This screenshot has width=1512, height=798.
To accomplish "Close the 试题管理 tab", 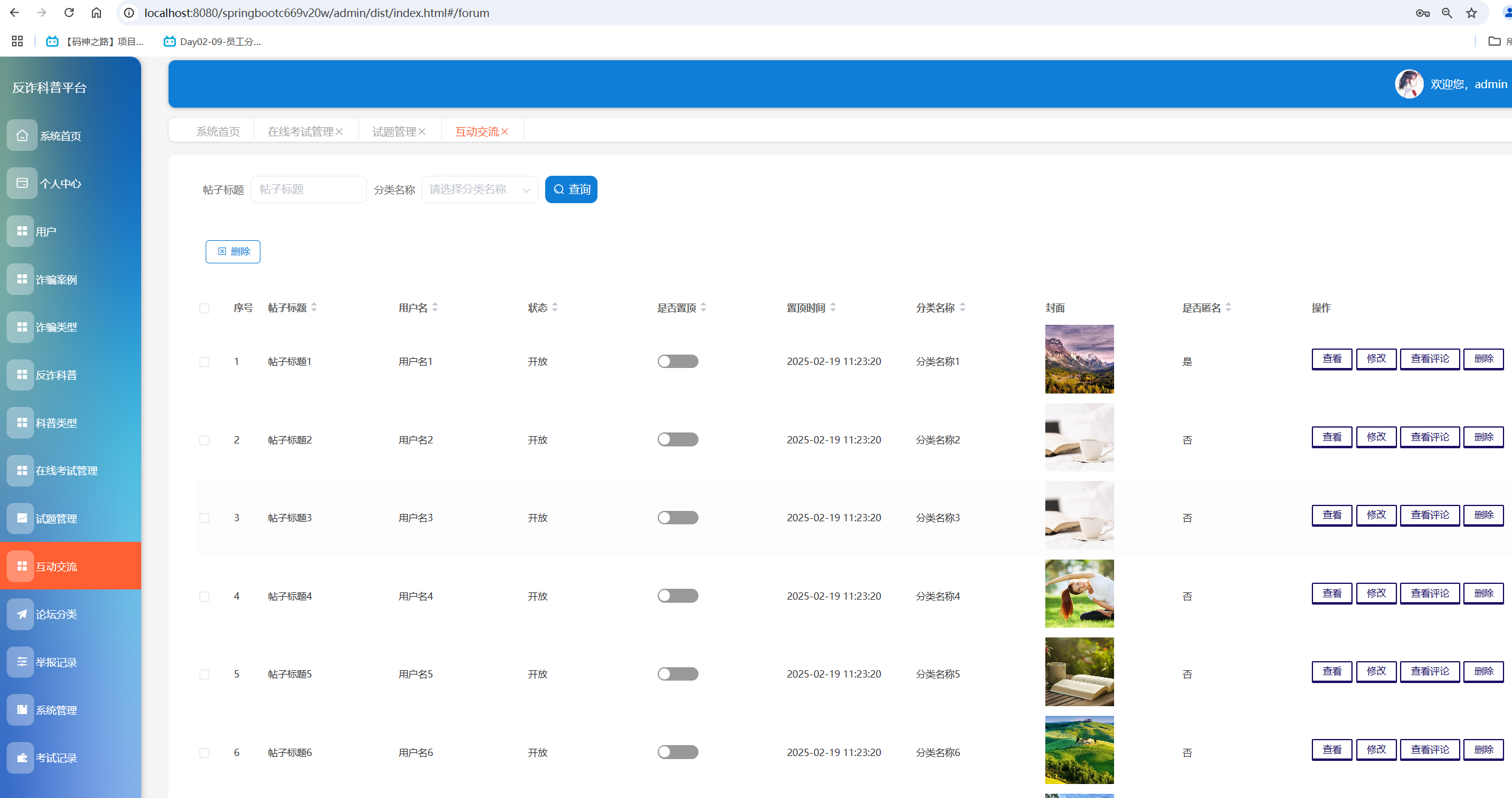I will pyautogui.click(x=422, y=132).
